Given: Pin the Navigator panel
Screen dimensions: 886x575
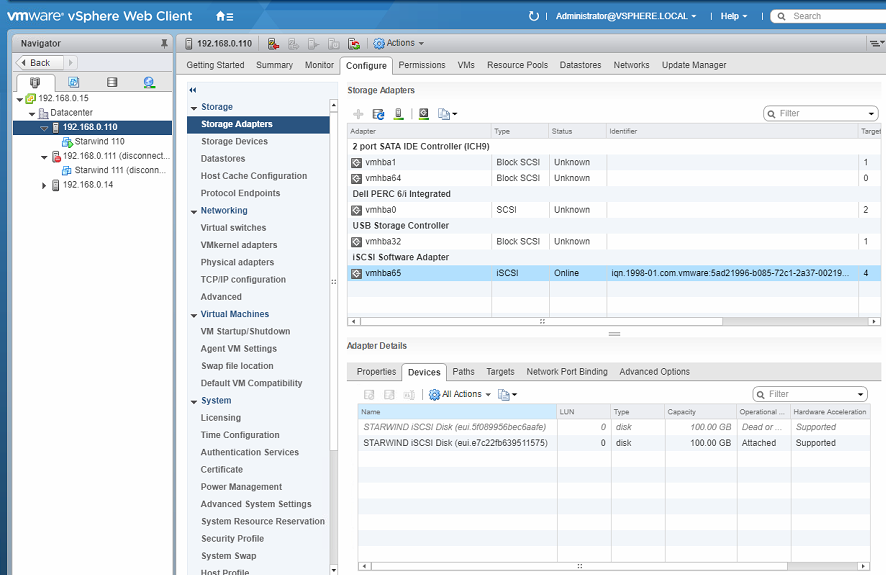Looking at the screenshot, I should [x=164, y=43].
